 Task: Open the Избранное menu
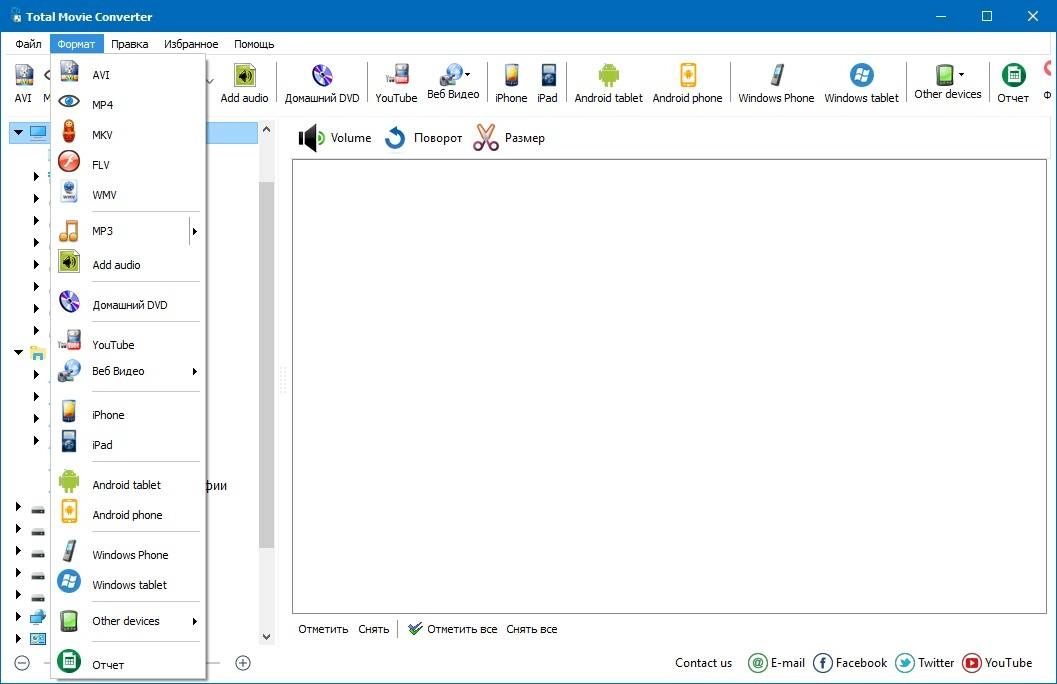pyautogui.click(x=191, y=44)
